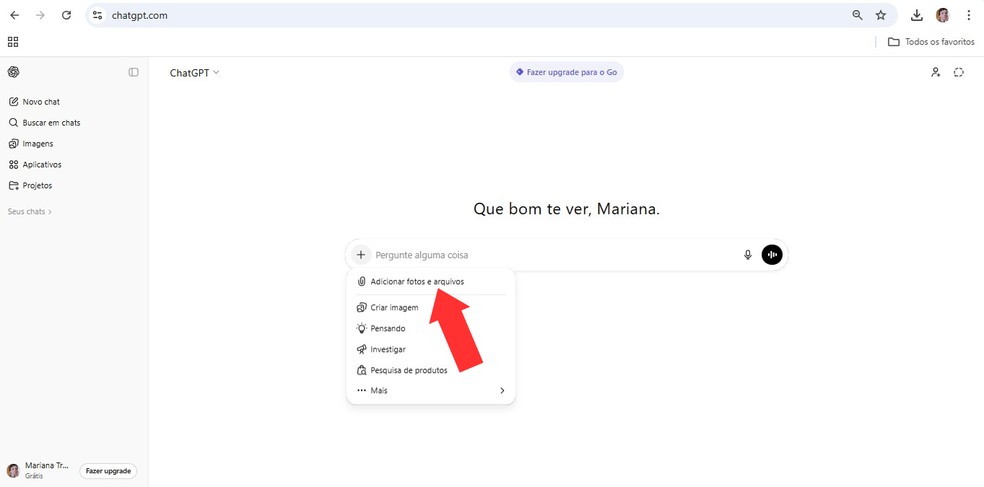Image resolution: width=984 pixels, height=487 pixels.
Task: Reload the chatgpt.com page
Action: point(67,16)
